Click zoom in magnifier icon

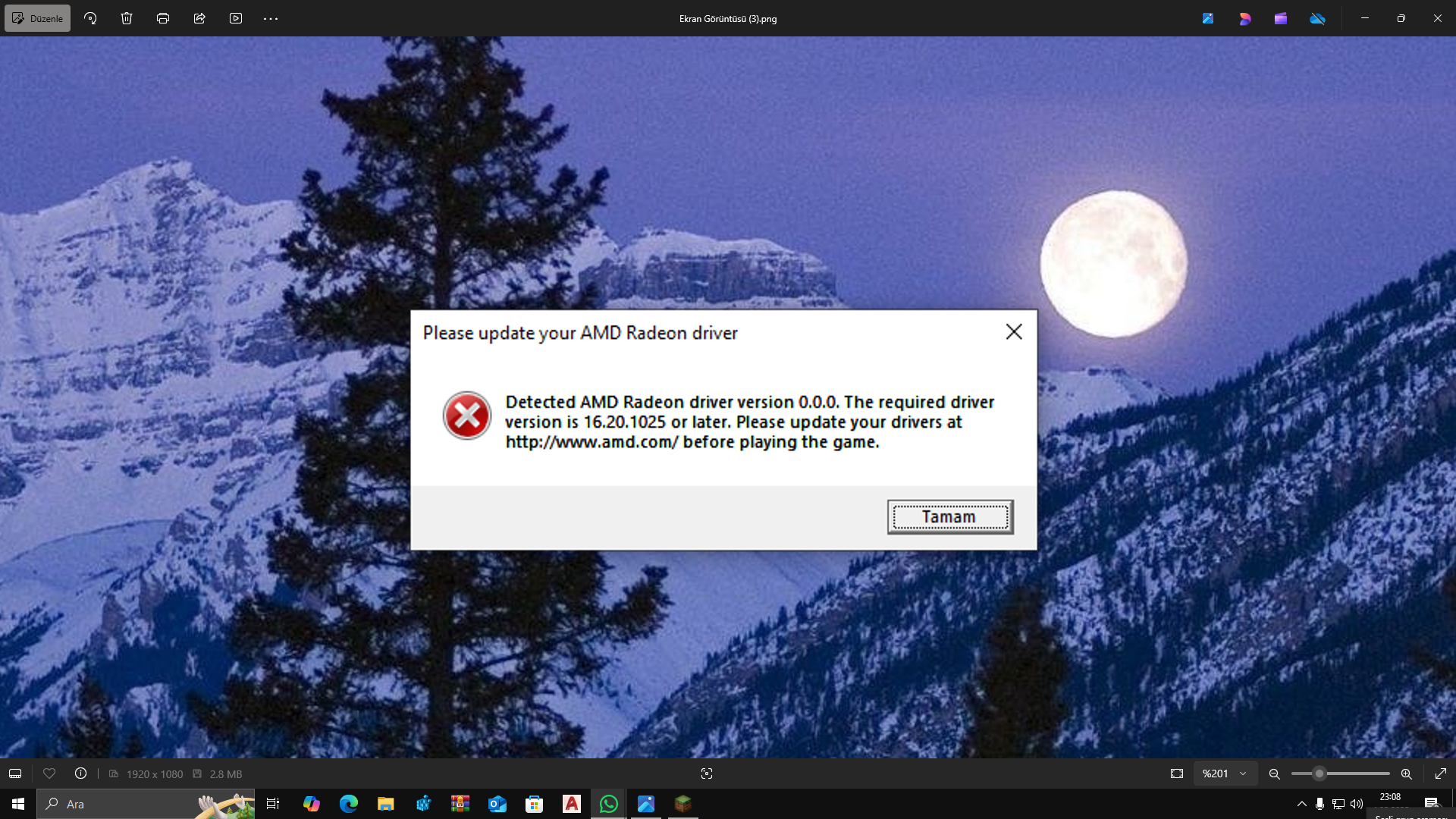point(1407,773)
